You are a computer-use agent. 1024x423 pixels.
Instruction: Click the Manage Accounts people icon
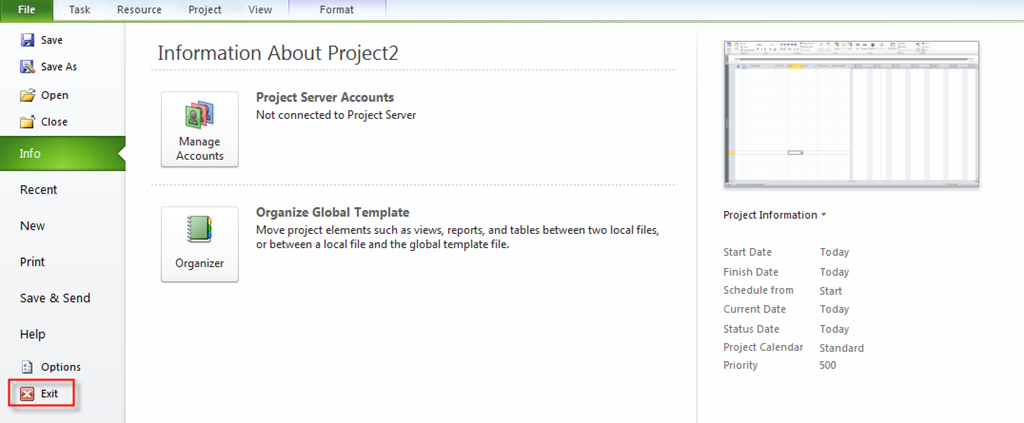point(200,114)
